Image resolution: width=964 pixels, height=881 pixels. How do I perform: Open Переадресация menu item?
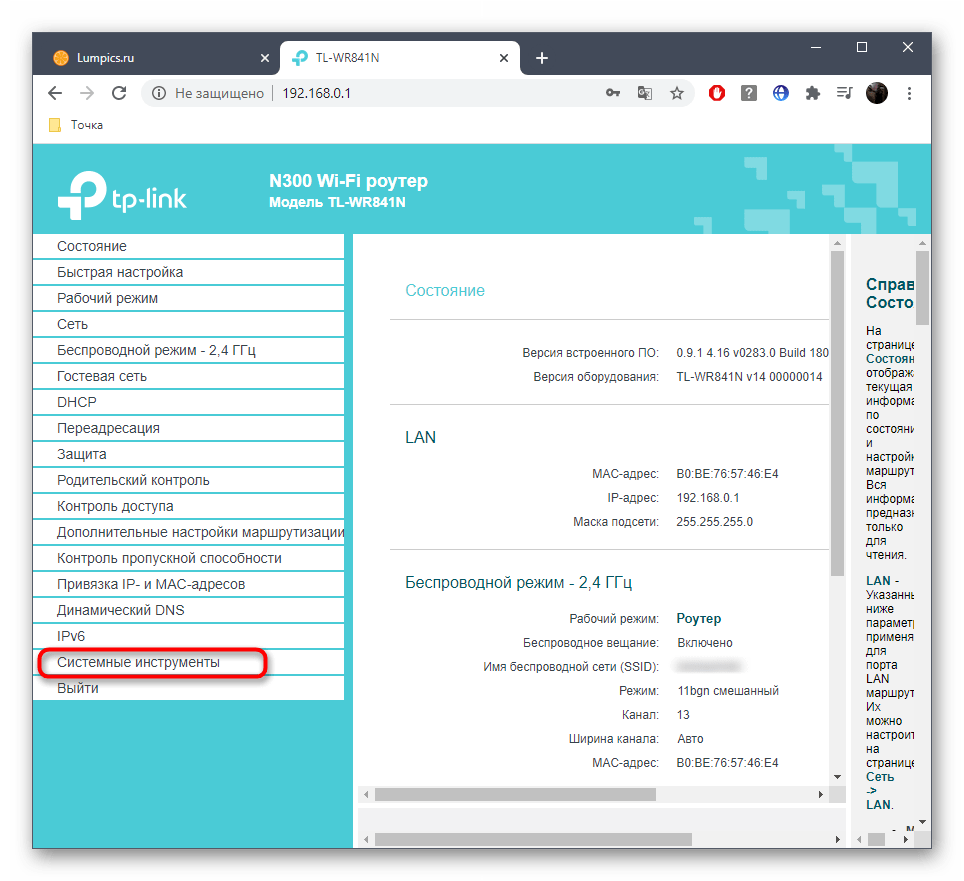[188, 428]
